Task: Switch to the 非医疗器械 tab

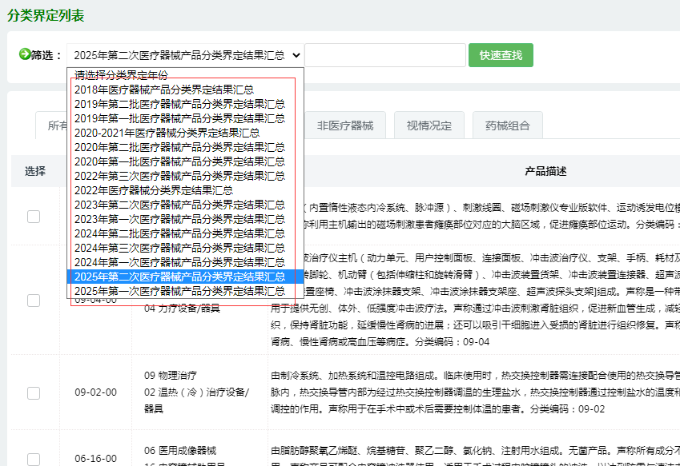Action: click(x=345, y=126)
